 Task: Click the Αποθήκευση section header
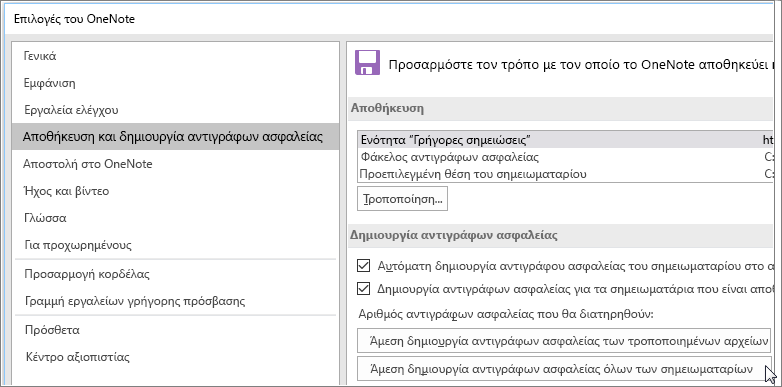pyautogui.click(x=388, y=108)
